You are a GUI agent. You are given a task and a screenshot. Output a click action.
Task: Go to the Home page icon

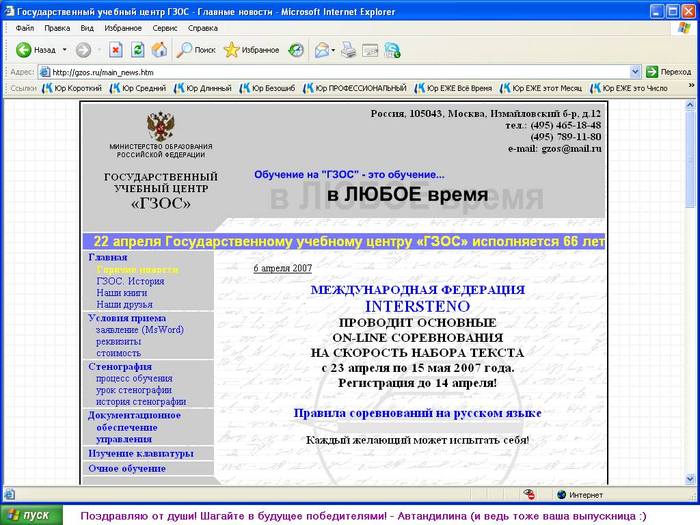coord(159,50)
